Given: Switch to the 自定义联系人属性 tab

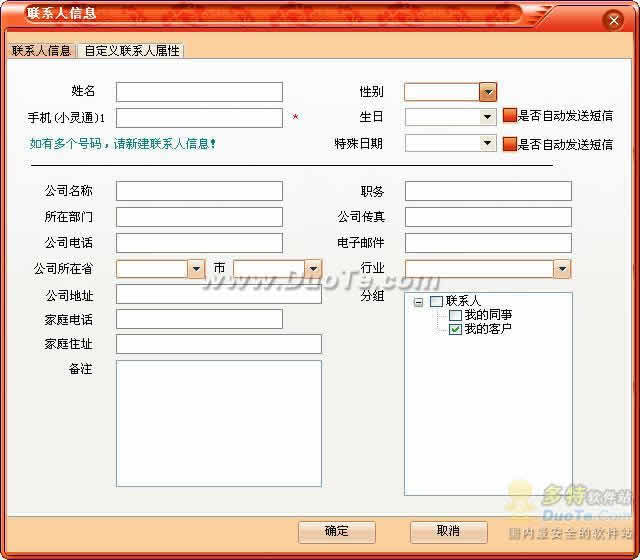Looking at the screenshot, I should [132, 51].
